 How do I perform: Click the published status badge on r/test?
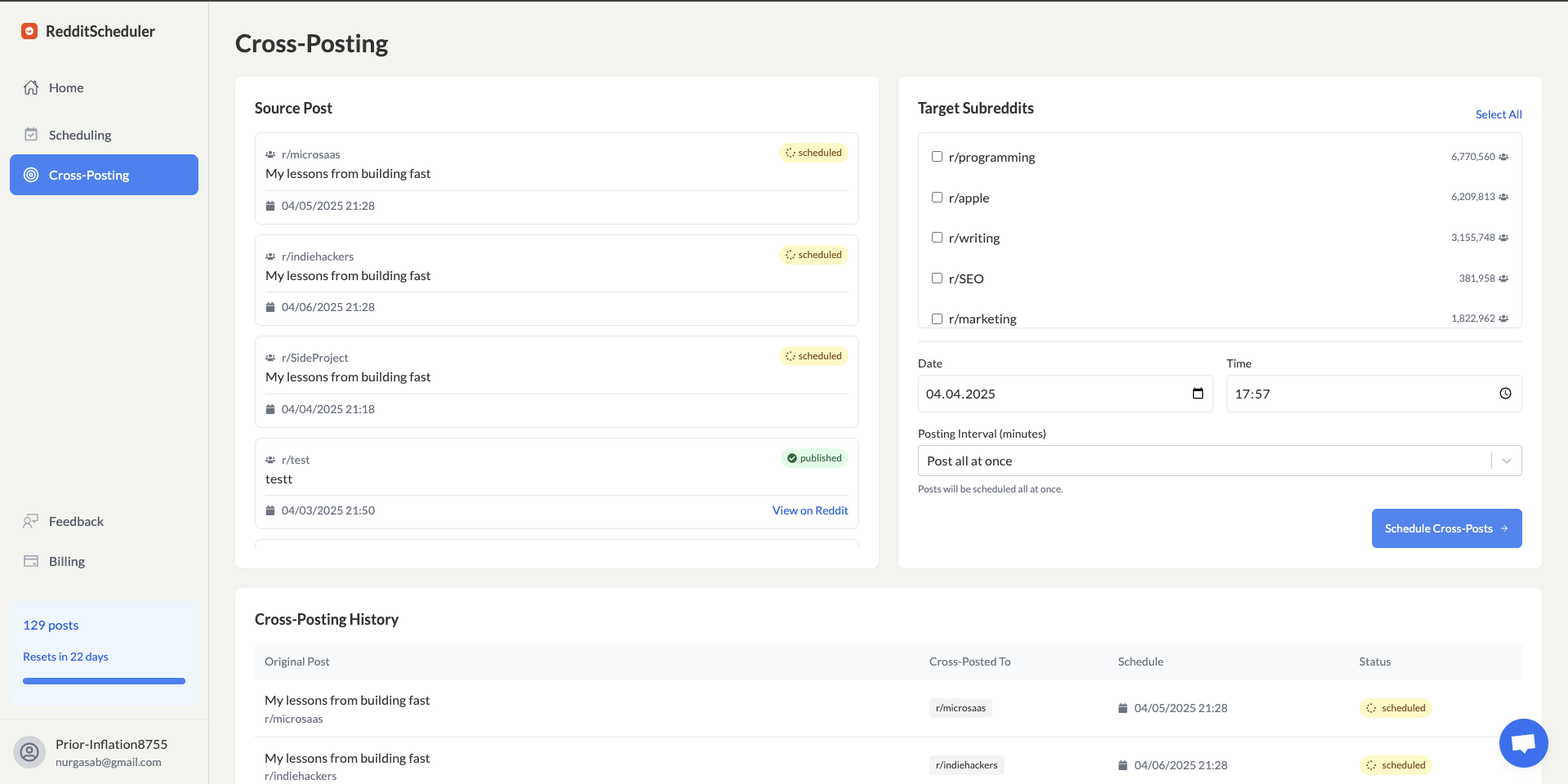click(x=814, y=458)
